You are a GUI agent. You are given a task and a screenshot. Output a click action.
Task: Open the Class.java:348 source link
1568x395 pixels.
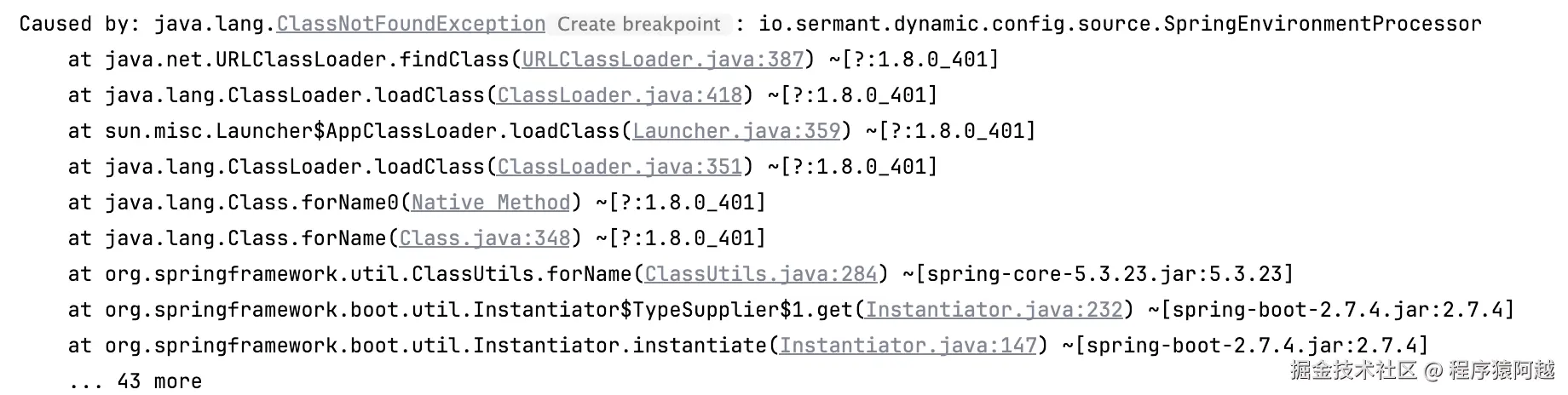pyautogui.click(x=485, y=238)
